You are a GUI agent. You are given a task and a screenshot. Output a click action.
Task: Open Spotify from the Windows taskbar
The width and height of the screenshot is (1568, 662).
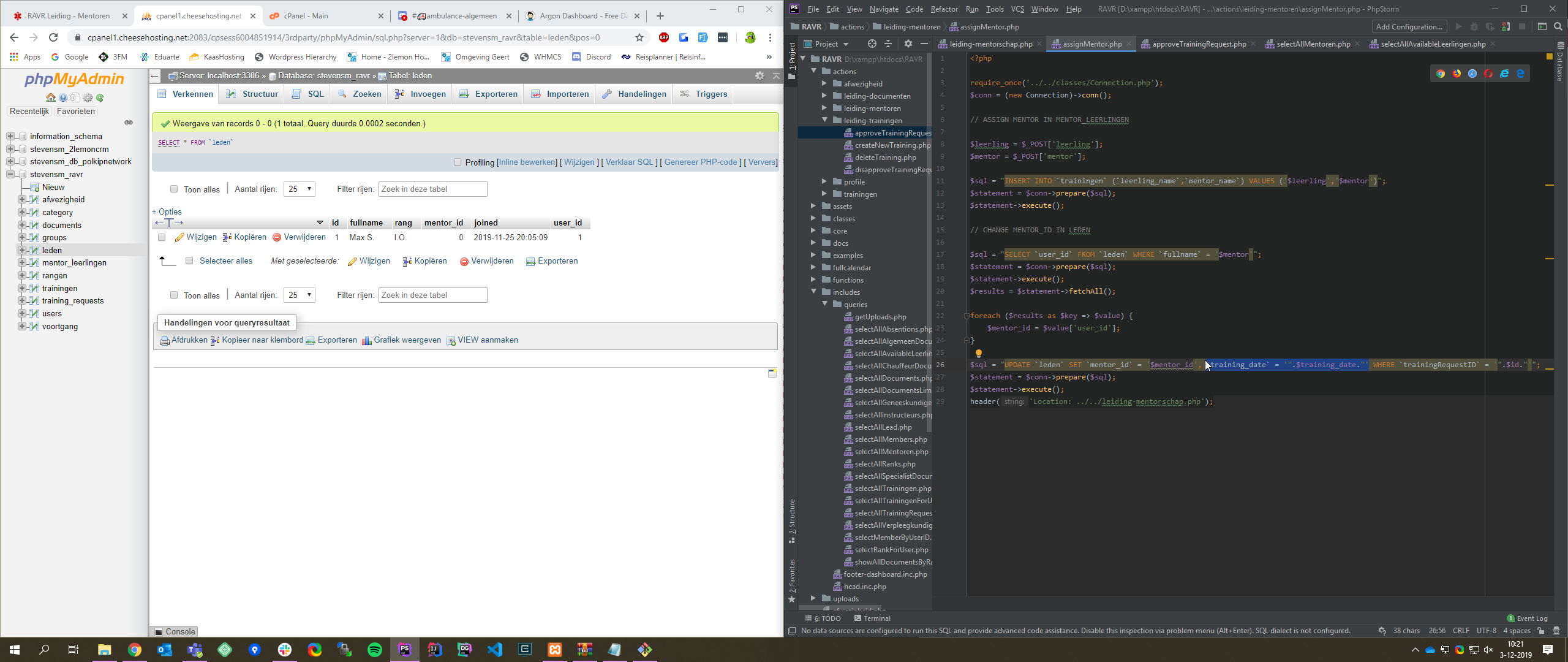pos(374,650)
